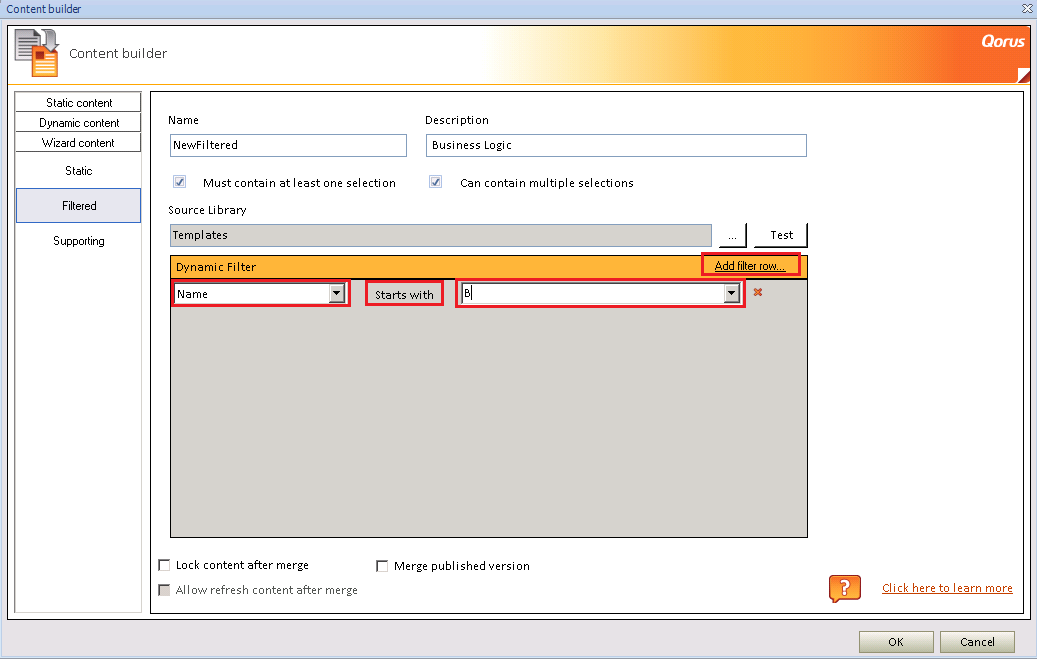Click the Source Library label

[207, 210]
